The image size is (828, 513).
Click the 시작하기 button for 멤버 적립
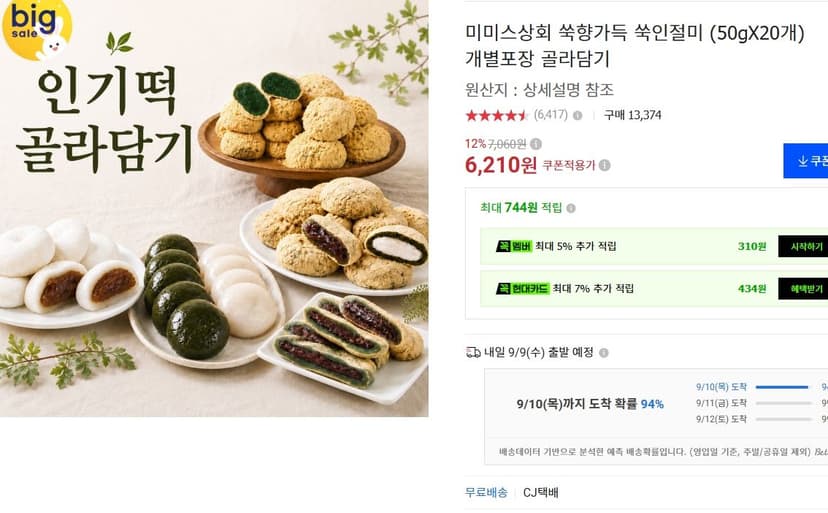tap(803, 246)
